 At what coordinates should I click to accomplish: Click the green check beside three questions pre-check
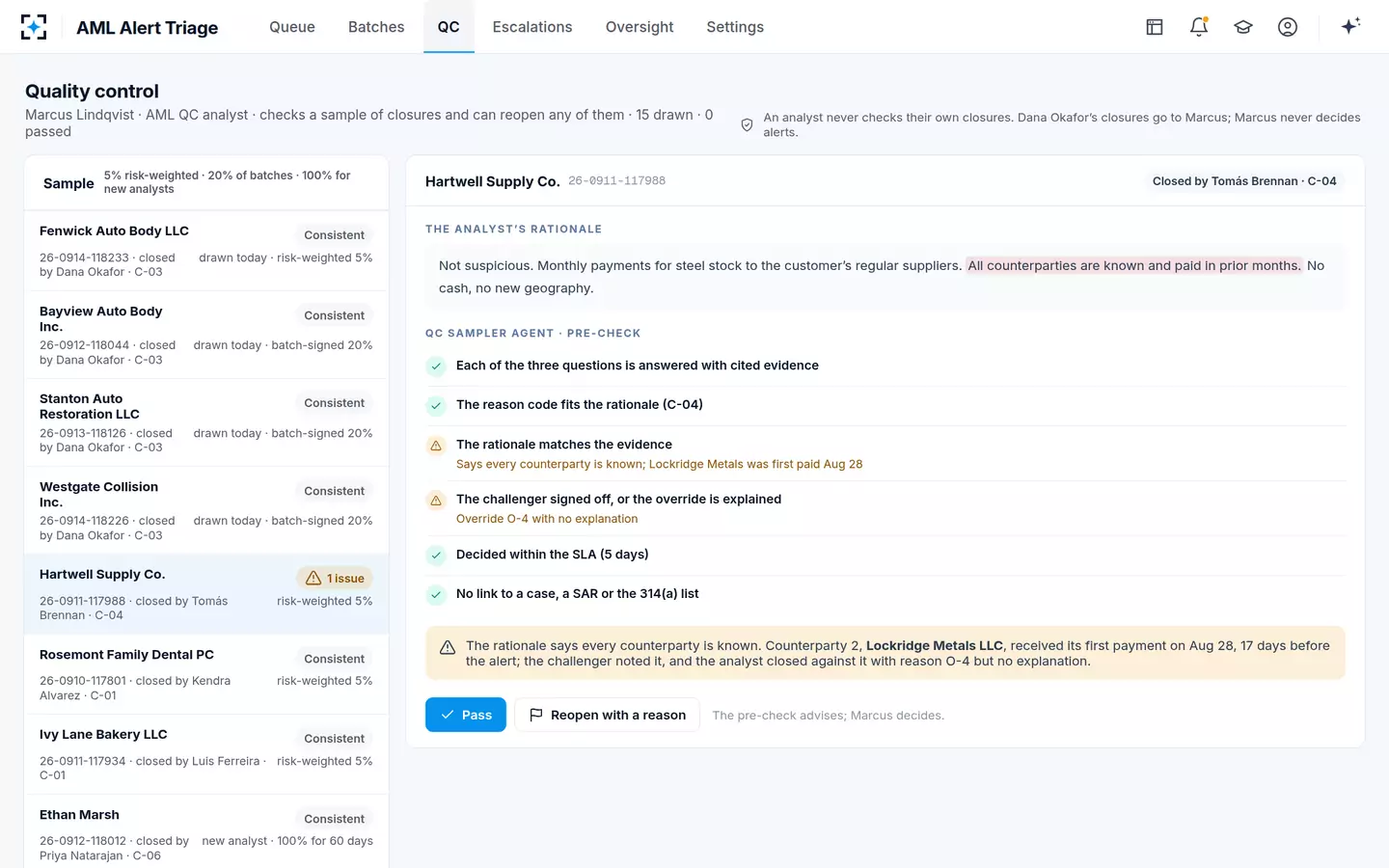[x=436, y=366]
